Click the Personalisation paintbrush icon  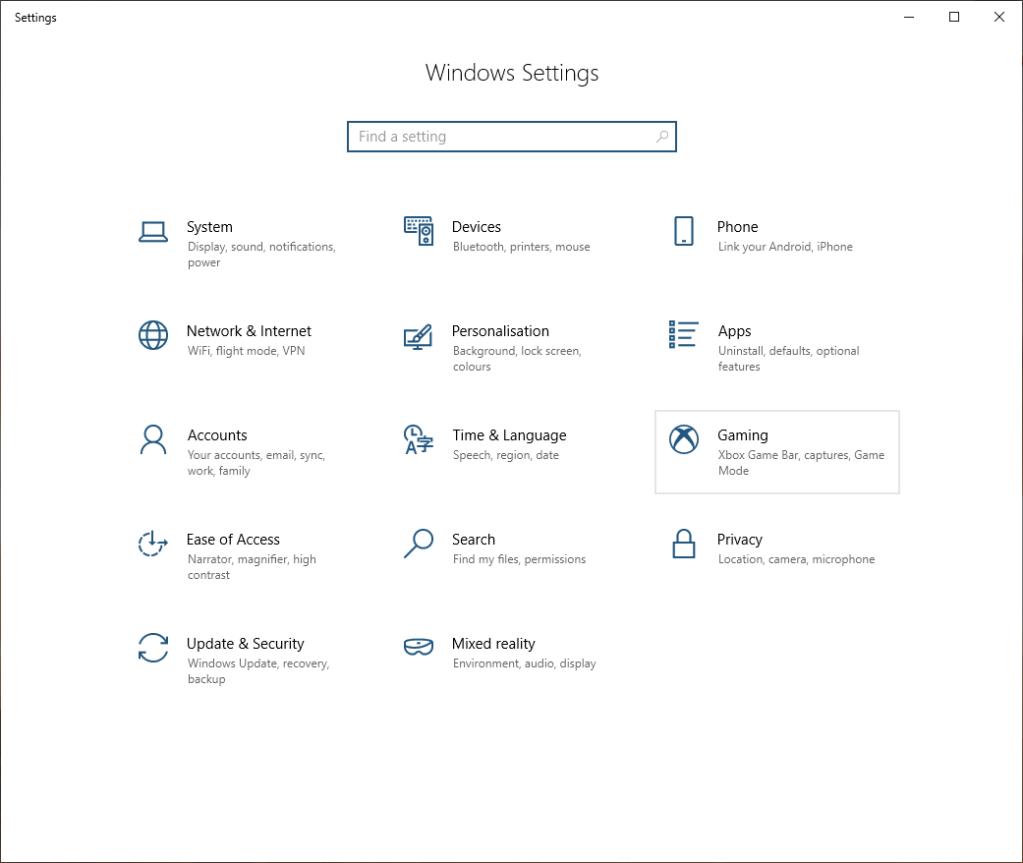(x=418, y=336)
